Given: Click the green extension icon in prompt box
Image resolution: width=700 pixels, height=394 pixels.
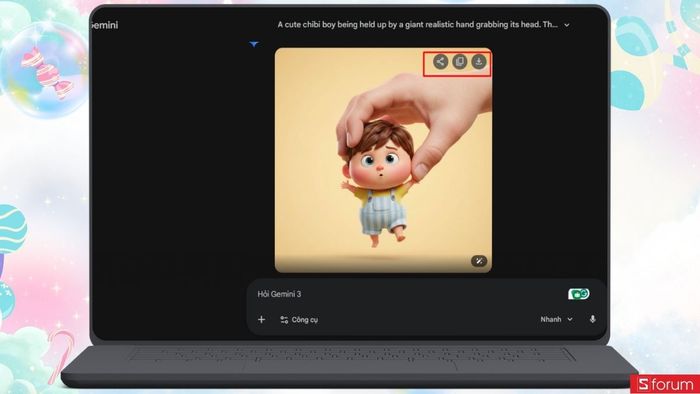Looking at the screenshot, I should (x=579, y=294).
